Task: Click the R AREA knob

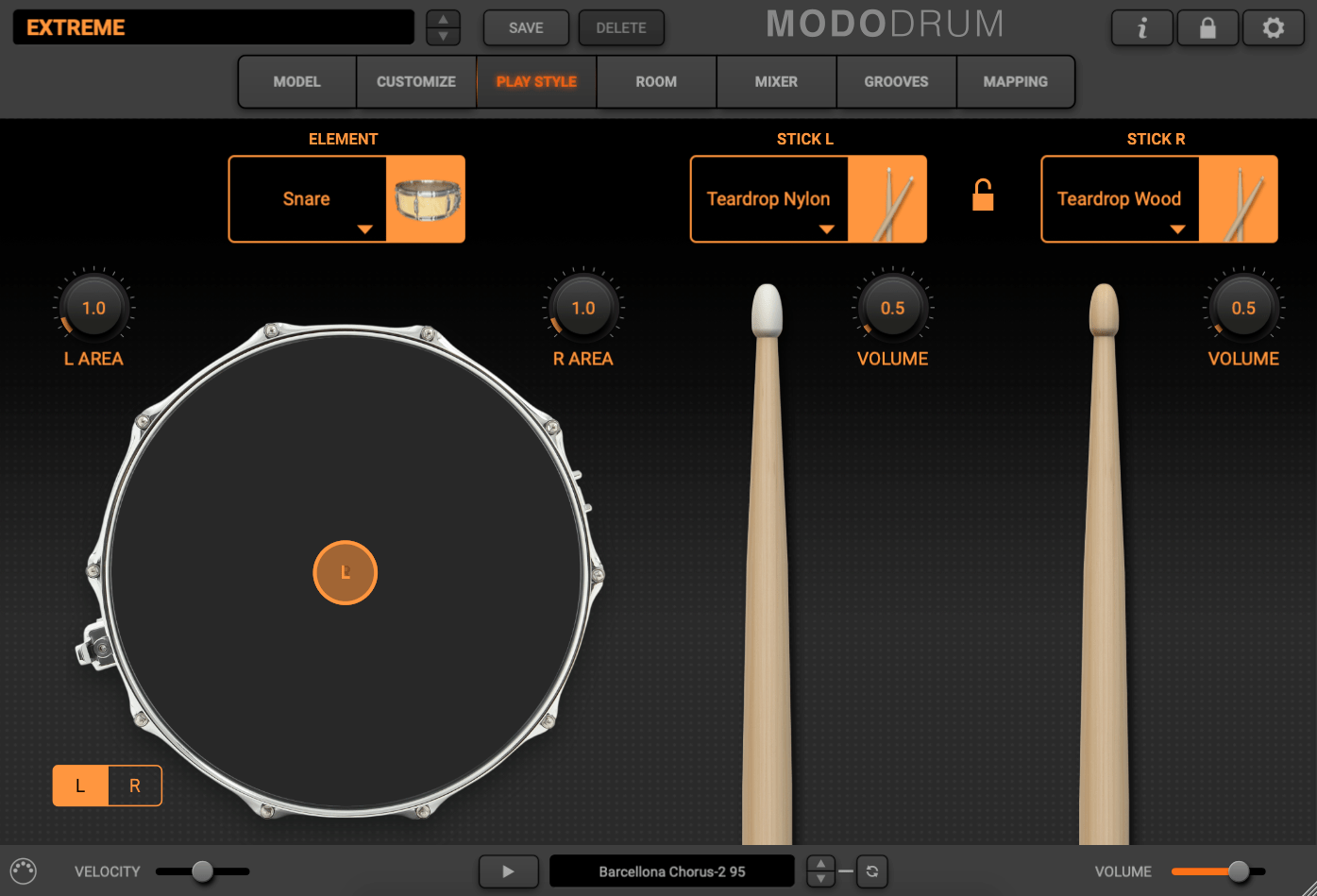Action: pyautogui.click(x=583, y=308)
